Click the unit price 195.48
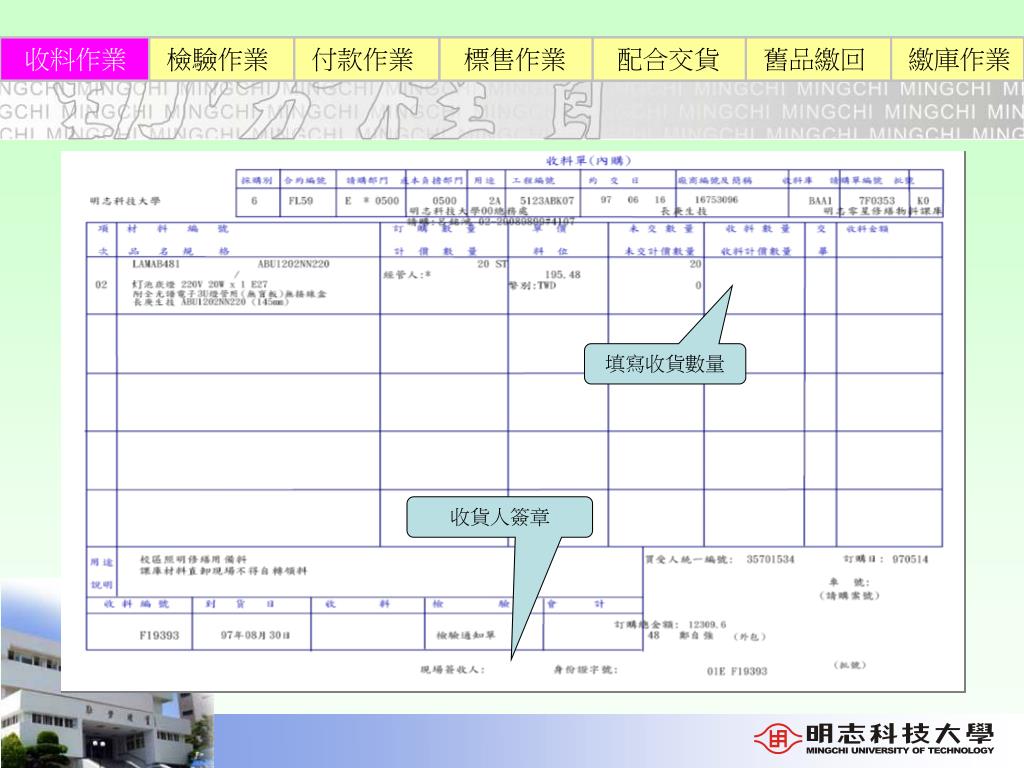Image resolution: width=1024 pixels, height=768 pixels. click(562, 275)
